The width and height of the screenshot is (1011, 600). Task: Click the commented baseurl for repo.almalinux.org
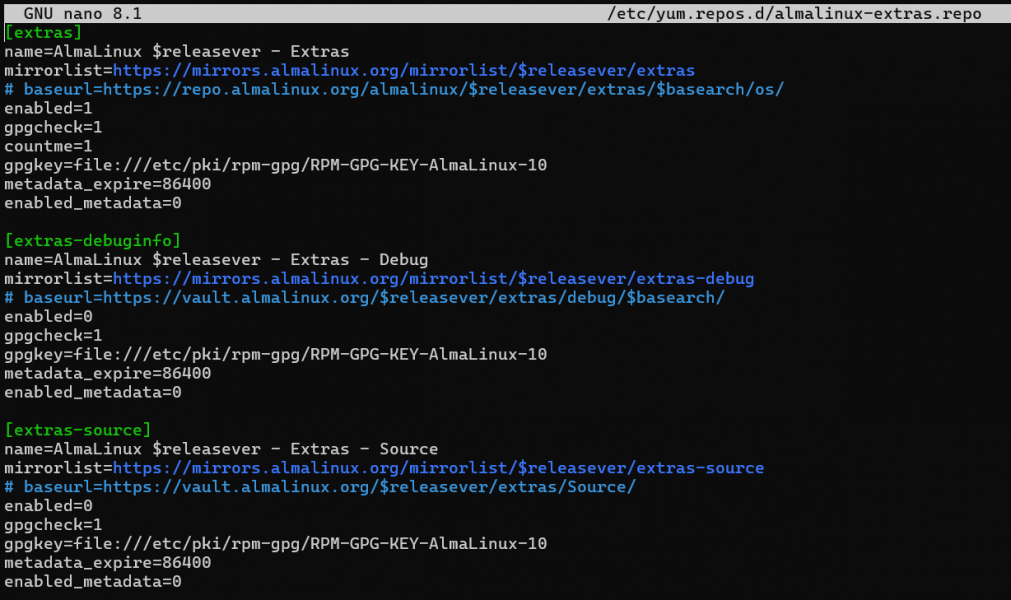[x=394, y=90]
